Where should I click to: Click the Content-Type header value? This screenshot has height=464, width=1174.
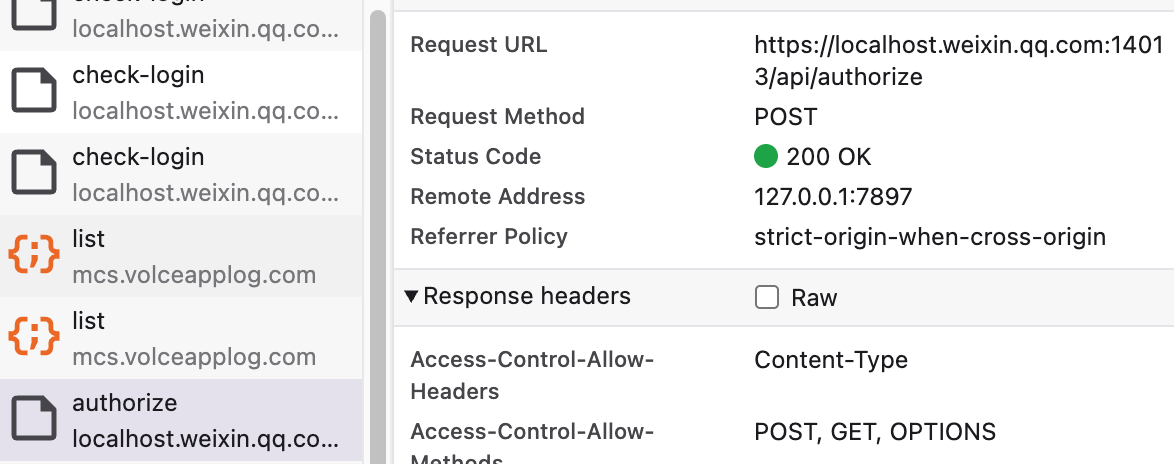pyautogui.click(x=831, y=360)
